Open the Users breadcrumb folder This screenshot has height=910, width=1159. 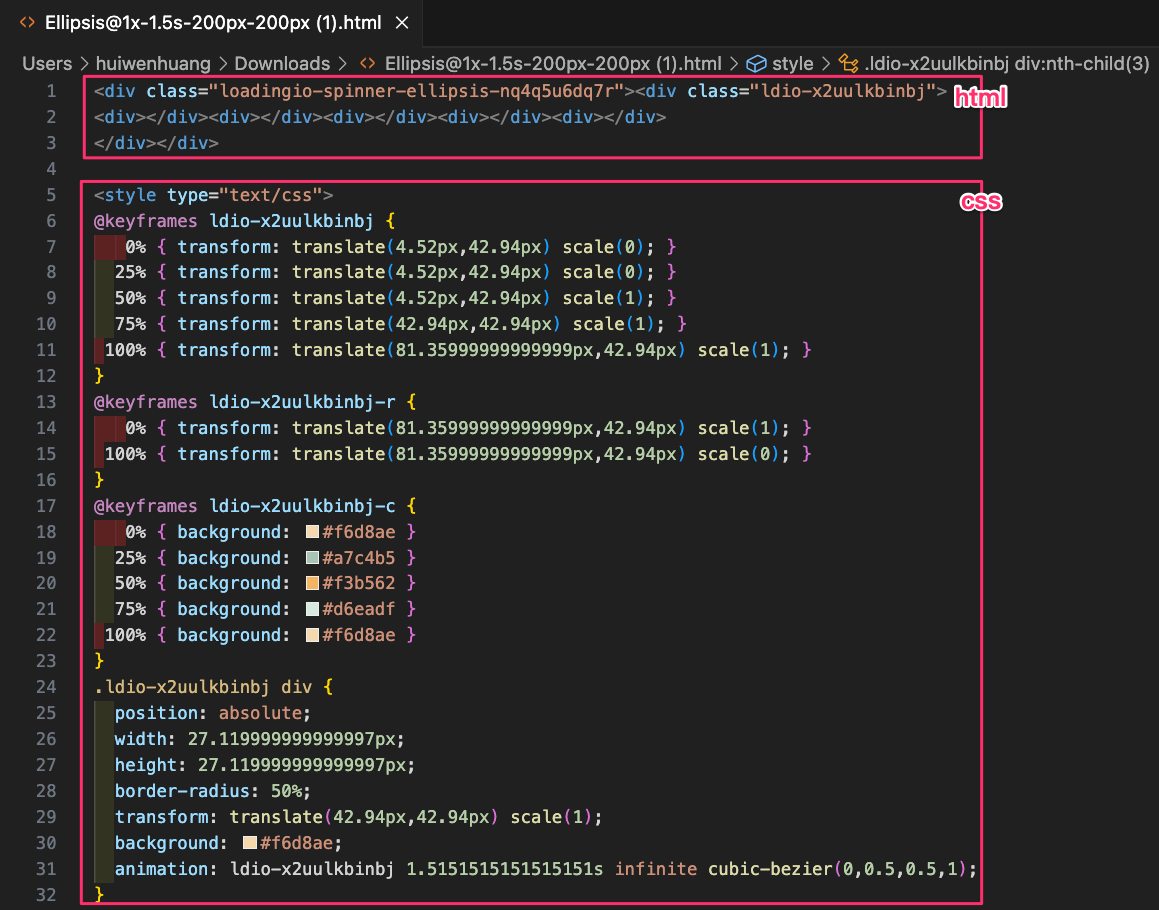tap(47, 64)
